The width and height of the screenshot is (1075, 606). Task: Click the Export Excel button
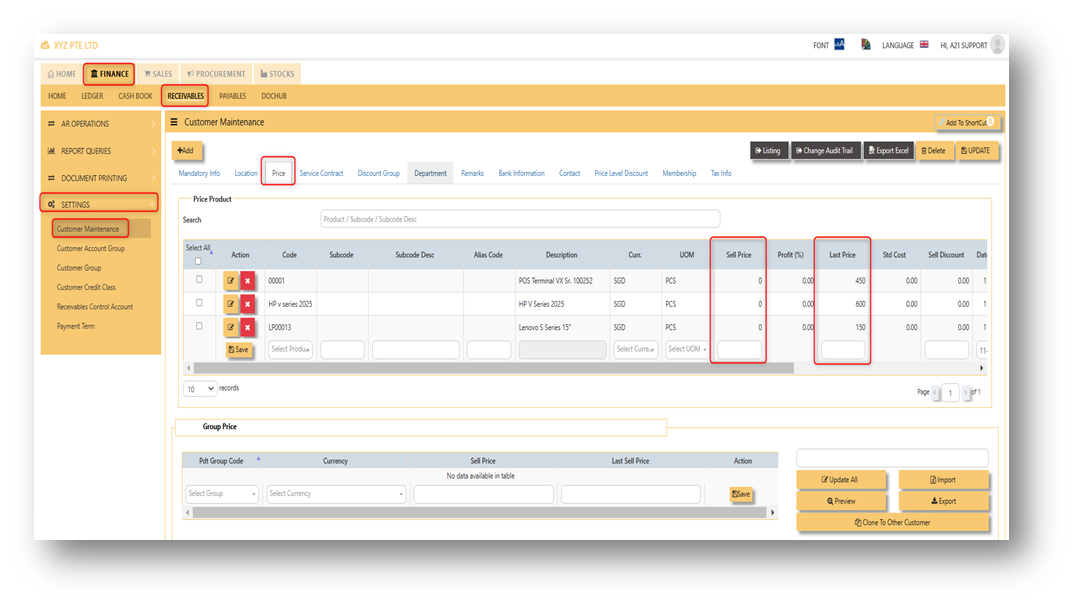pyautogui.click(x=888, y=151)
